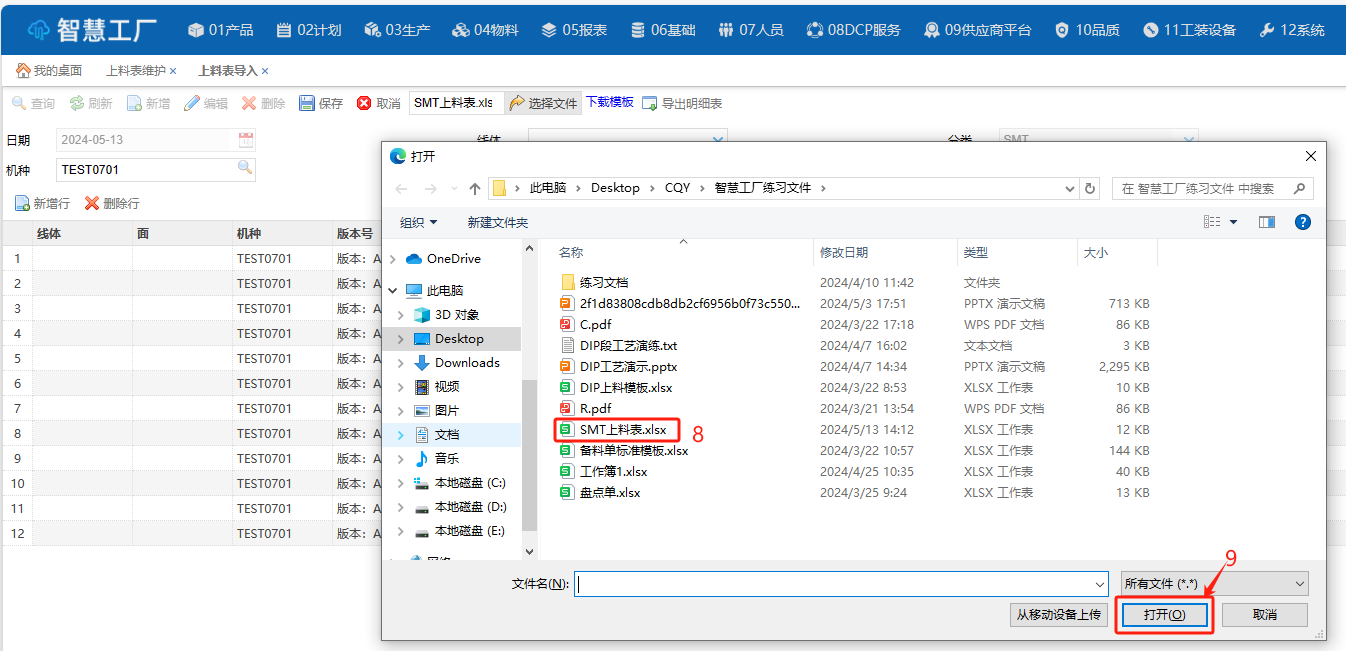Click the Add Row (新增行) icon

click(x=22, y=204)
